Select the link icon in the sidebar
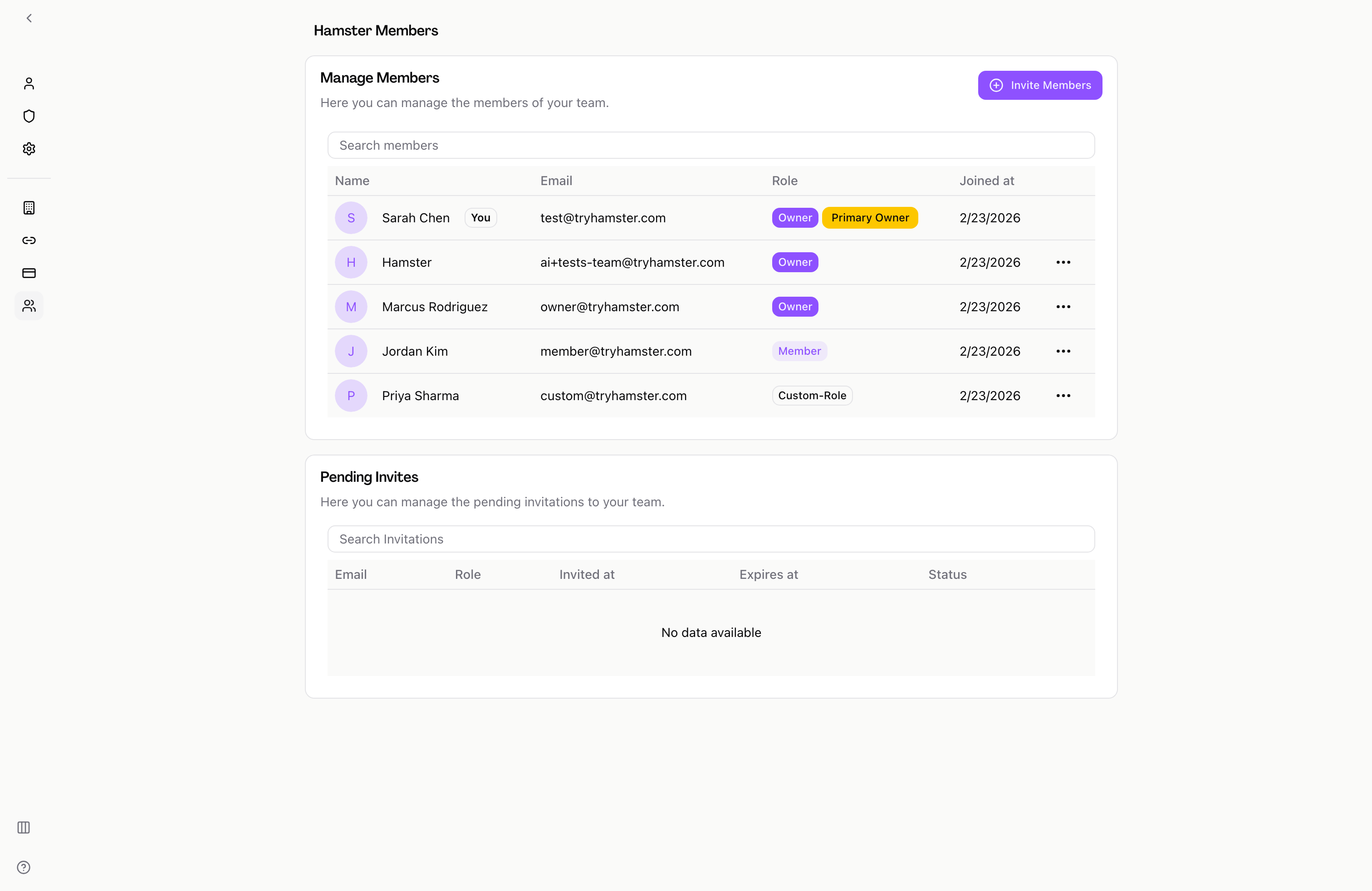 (x=29, y=240)
